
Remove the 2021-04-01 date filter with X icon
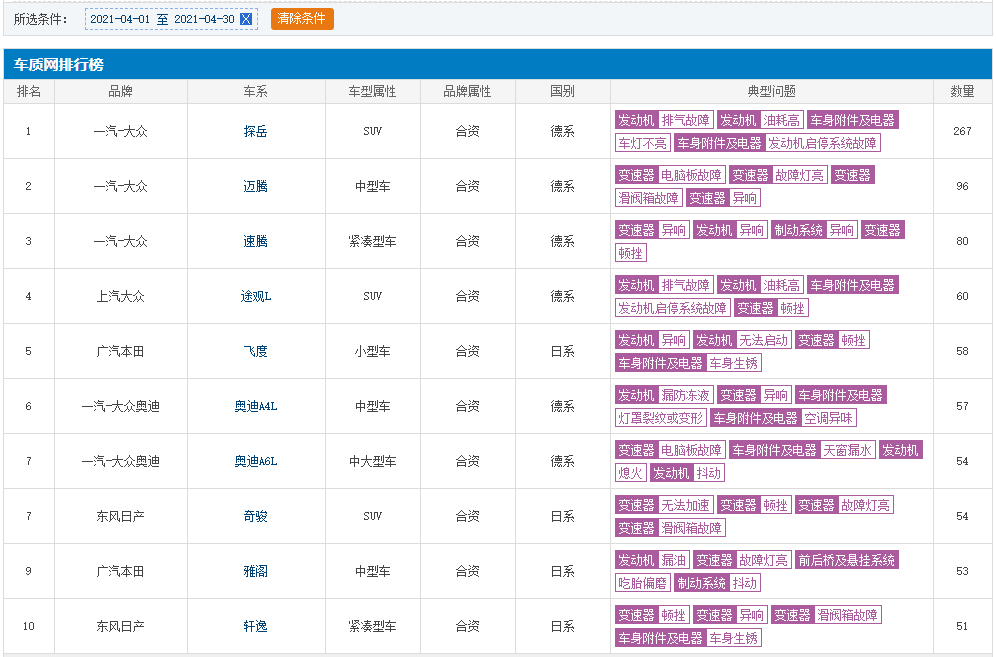click(x=246, y=19)
